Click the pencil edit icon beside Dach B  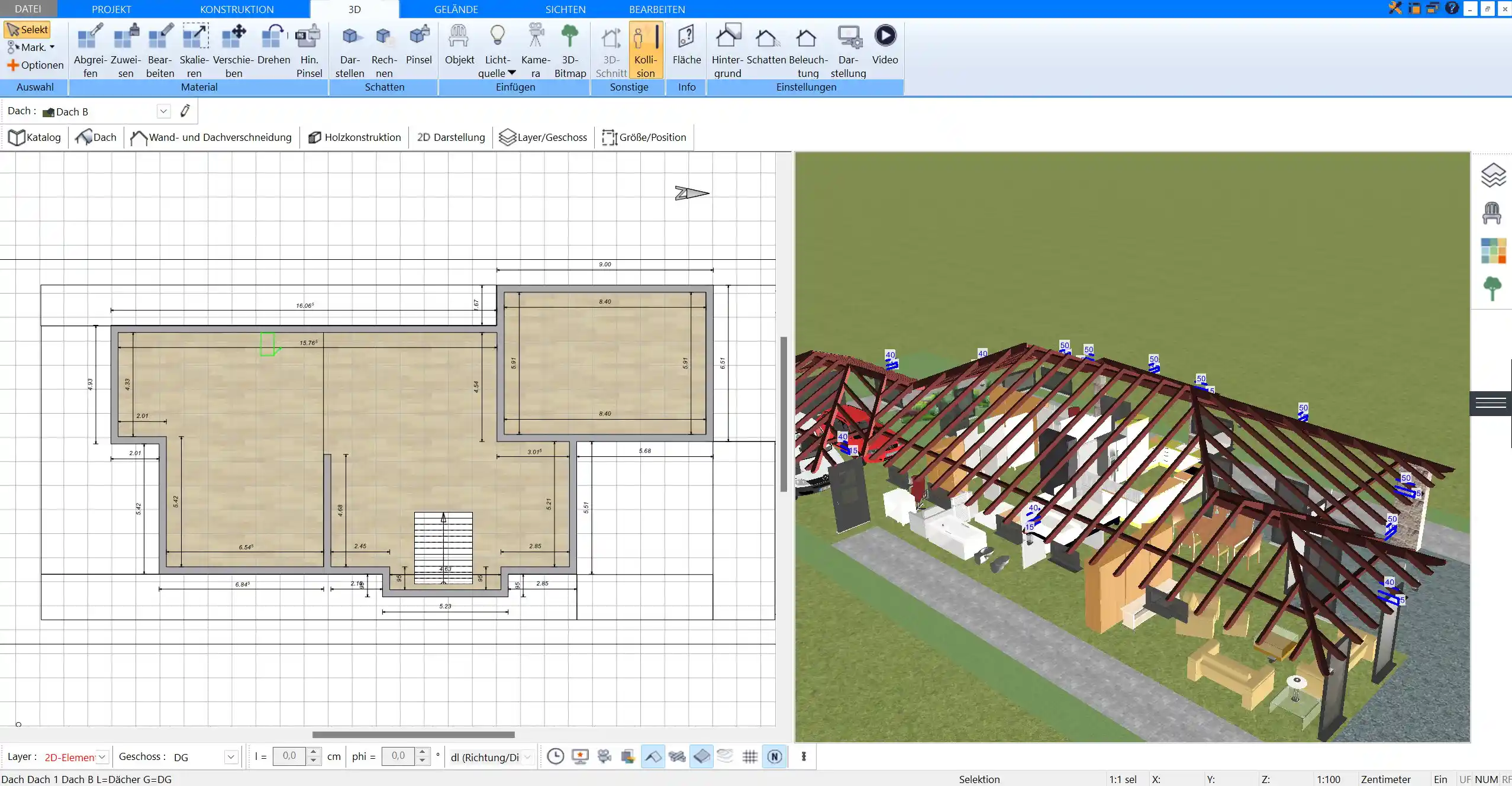click(x=185, y=111)
